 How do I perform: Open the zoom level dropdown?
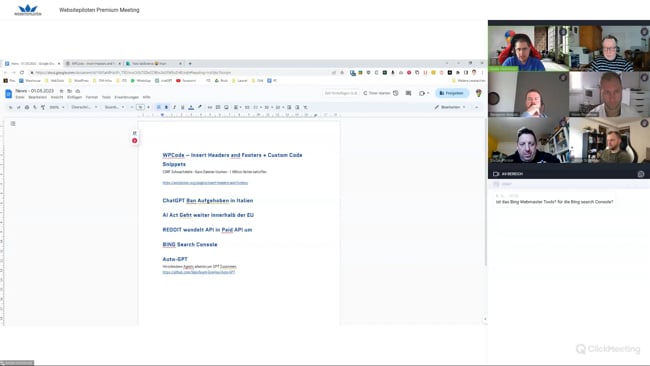(x=57, y=107)
